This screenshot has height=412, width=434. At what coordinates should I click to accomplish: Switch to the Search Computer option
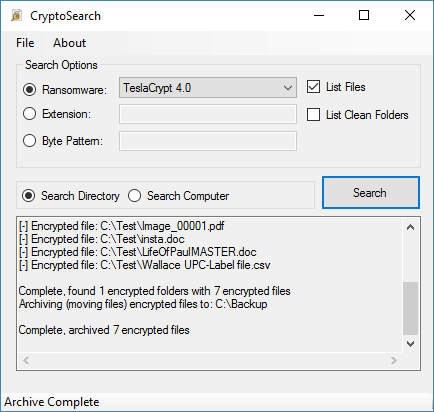135,196
